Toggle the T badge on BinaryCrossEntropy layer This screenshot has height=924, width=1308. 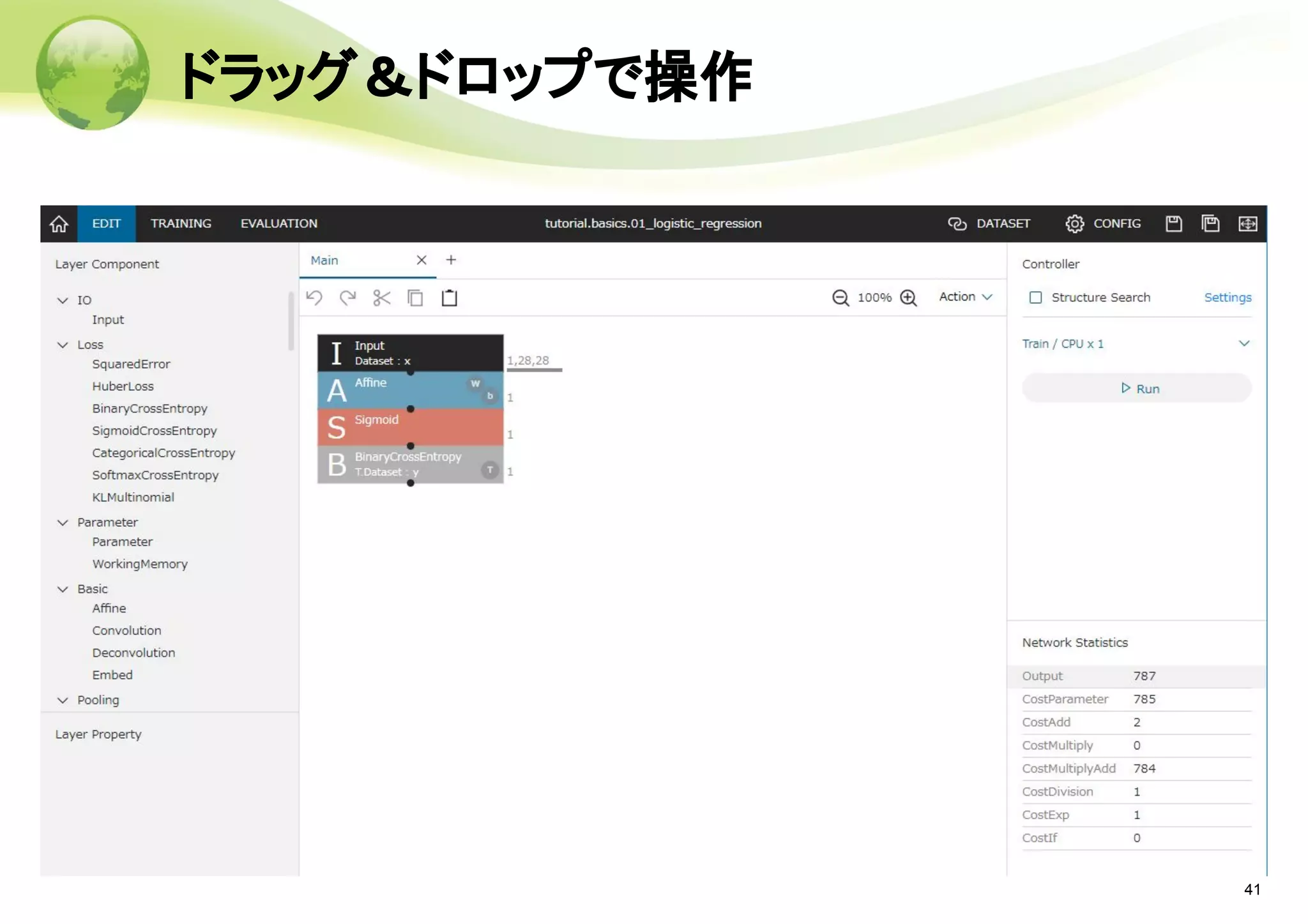click(490, 470)
